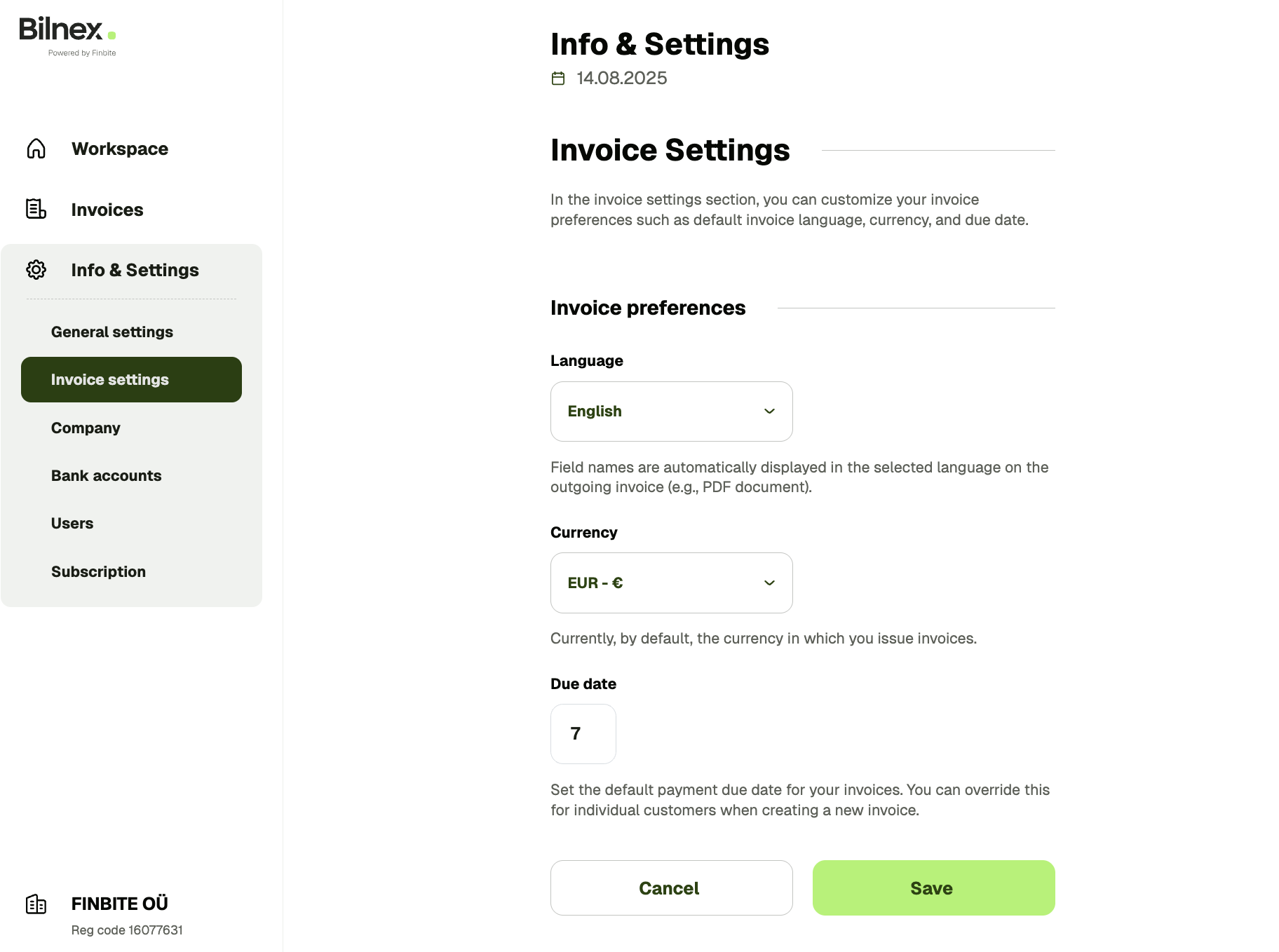Select Invoice settings in sidebar
The image size is (1279, 952).
131,379
